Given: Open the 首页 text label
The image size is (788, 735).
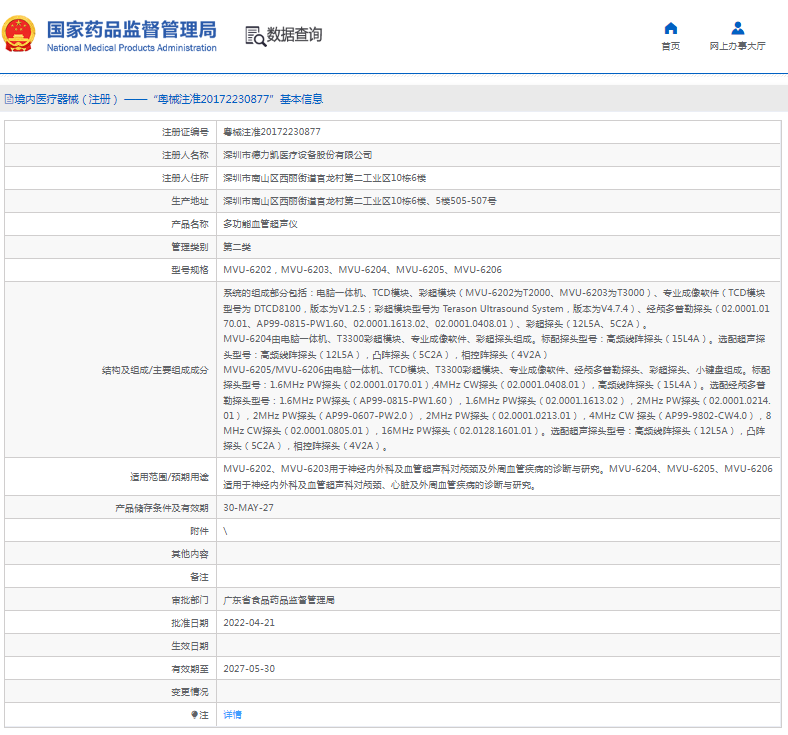Looking at the screenshot, I should pos(670,46).
